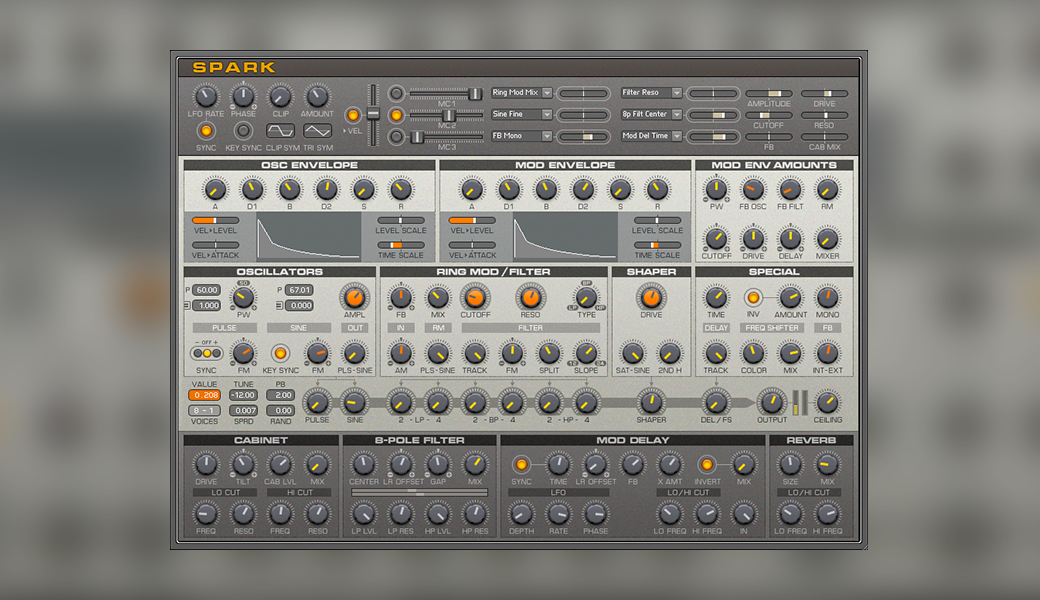Image resolution: width=1040 pixels, height=600 pixels.
Task: Toggle the Mod Delay INVERT button
Action: click(706, 464)
